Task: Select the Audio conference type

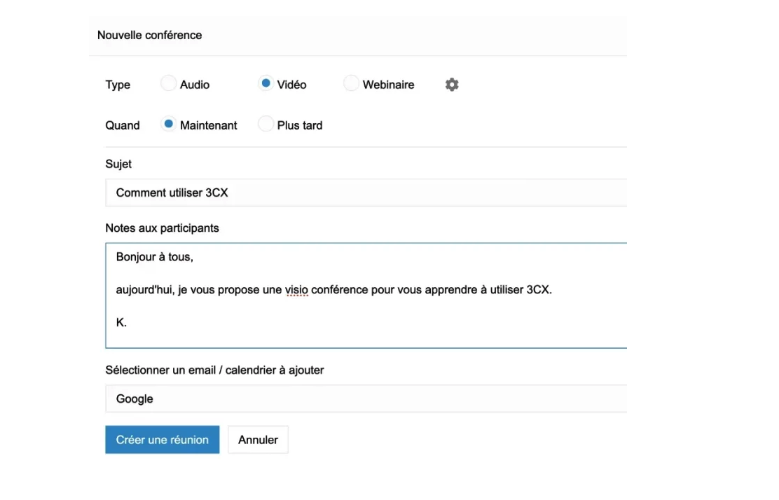Action: tap(168, 84)
